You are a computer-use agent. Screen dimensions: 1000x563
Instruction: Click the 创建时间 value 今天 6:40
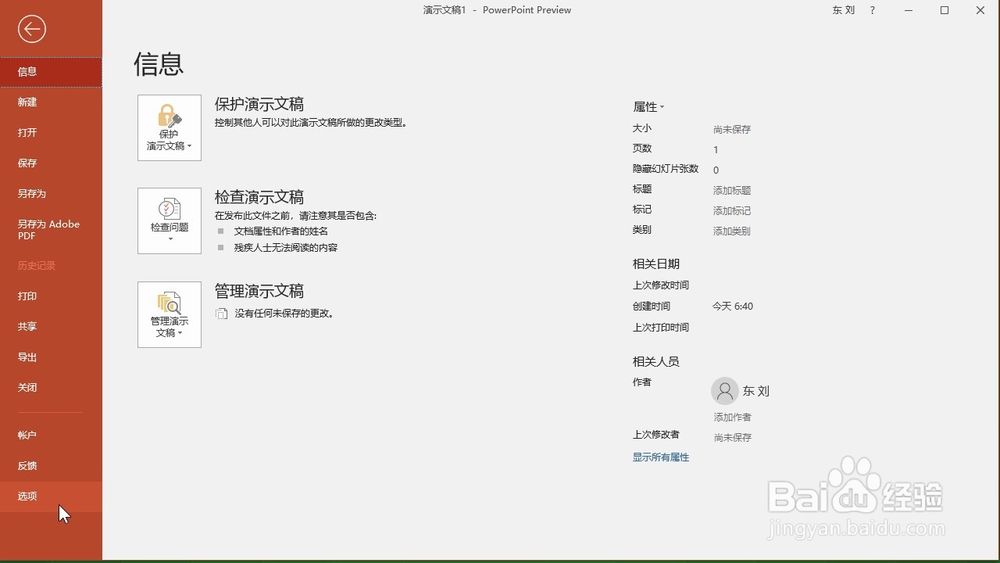(x=733, y=306)
